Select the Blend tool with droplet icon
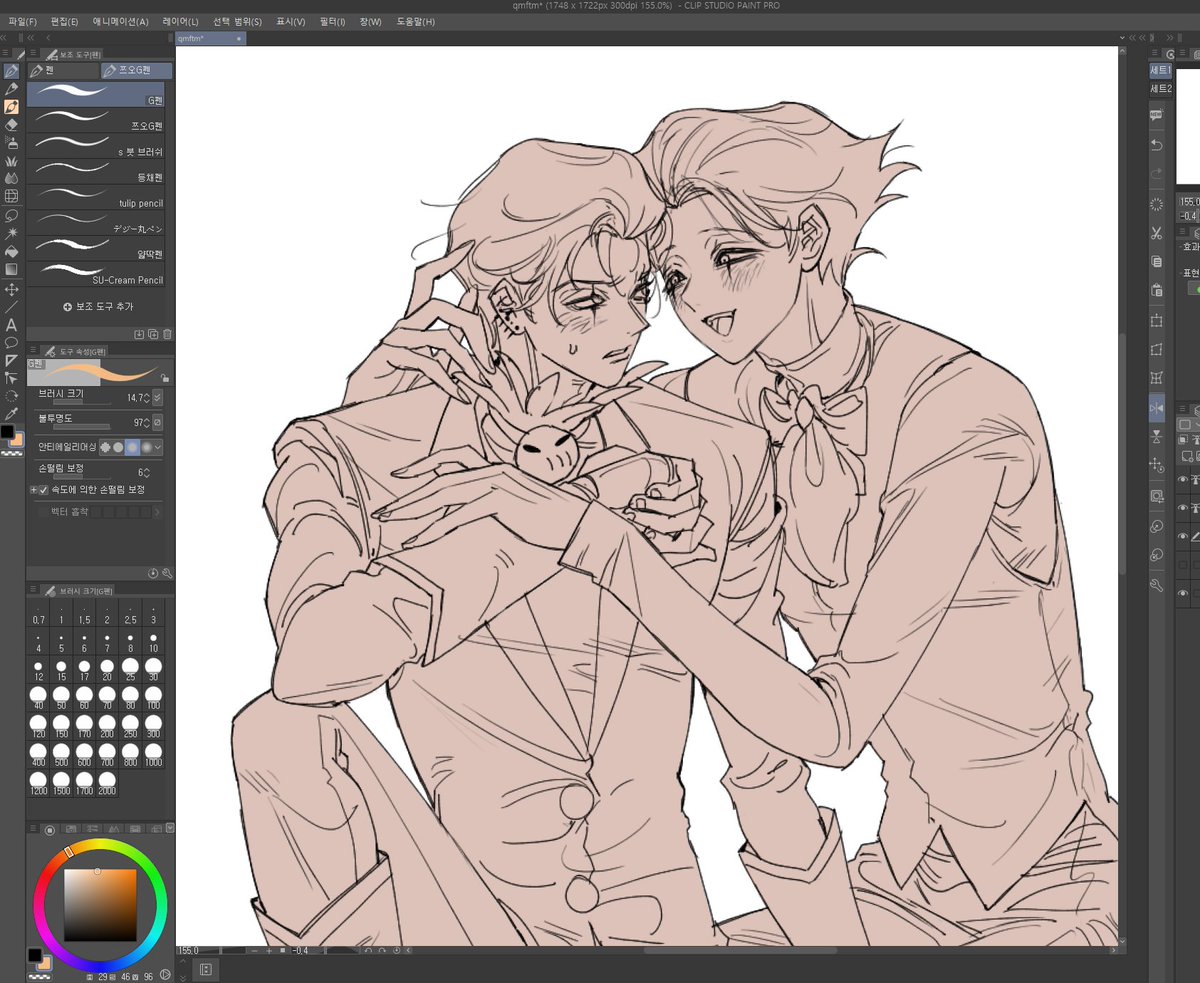Screen dimensions: 1200x983 click(x=11, y=179)
